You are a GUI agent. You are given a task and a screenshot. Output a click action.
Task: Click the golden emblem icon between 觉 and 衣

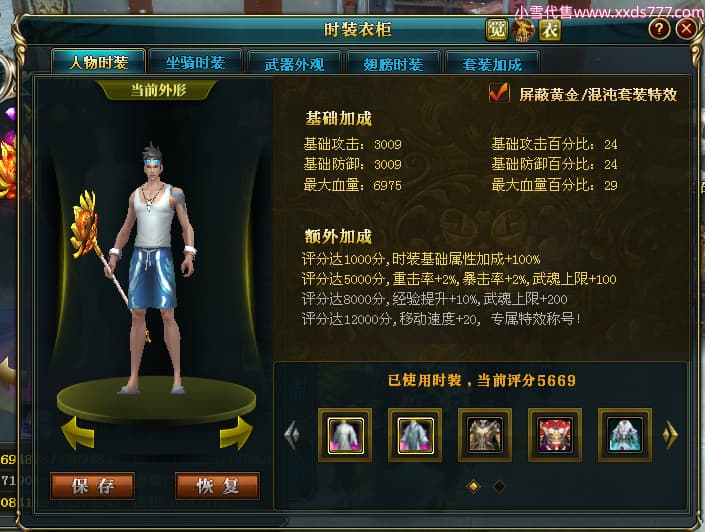(523, 30)
